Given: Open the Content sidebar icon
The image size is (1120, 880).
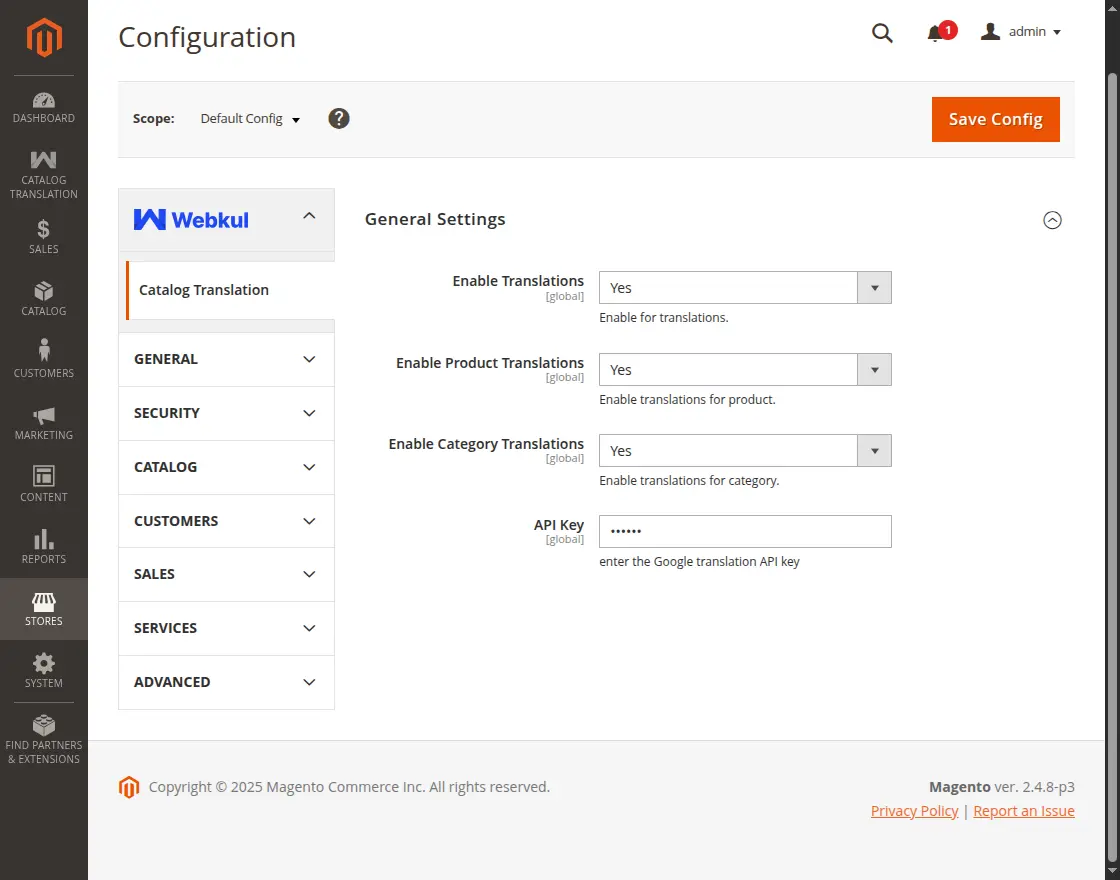Looking at the screenshot, I should click(44, 482).
